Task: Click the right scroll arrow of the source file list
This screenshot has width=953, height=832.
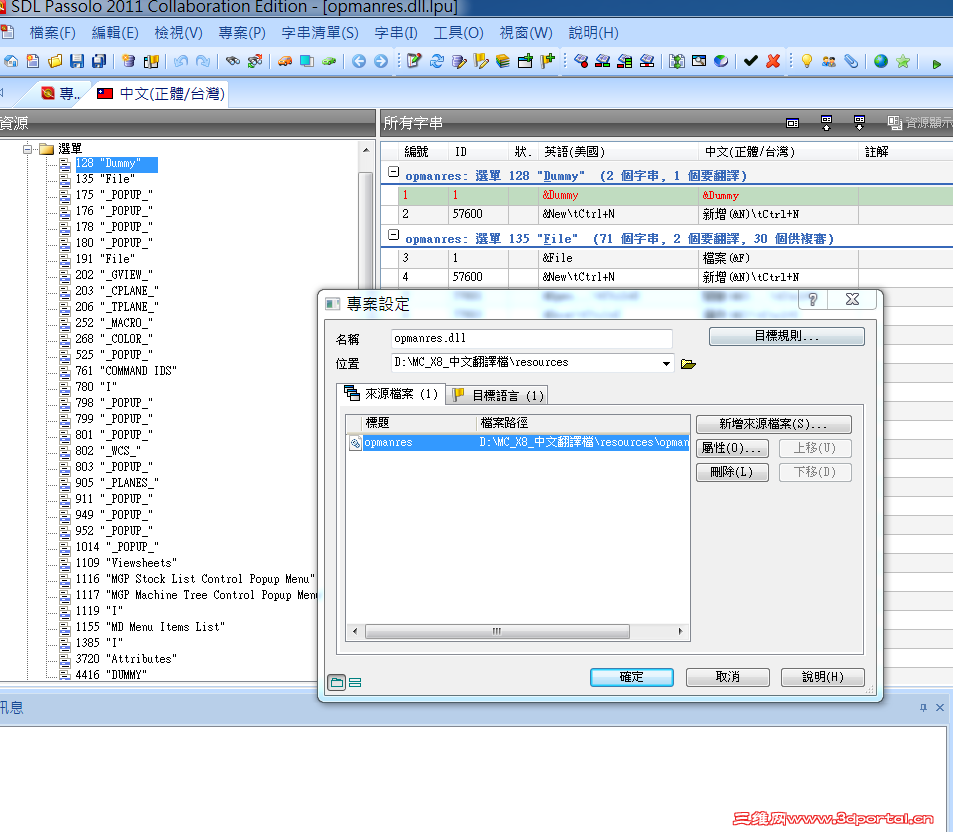Action: click(x=680, y=631)
